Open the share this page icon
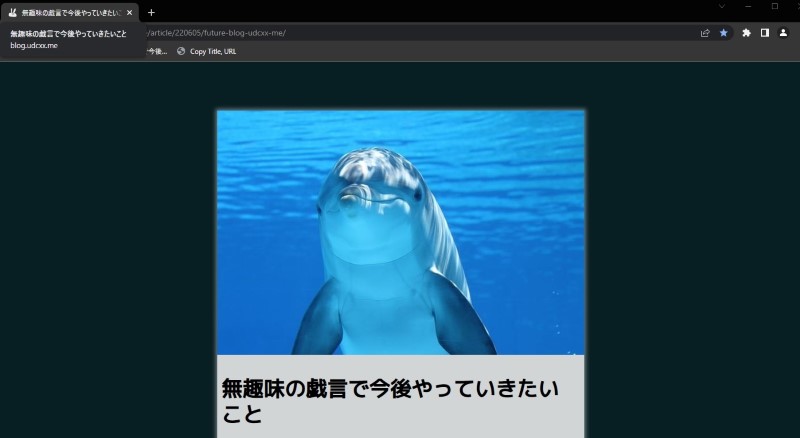Image resolution: width=800 pixels, height=438 pixels. coord(705,33)
